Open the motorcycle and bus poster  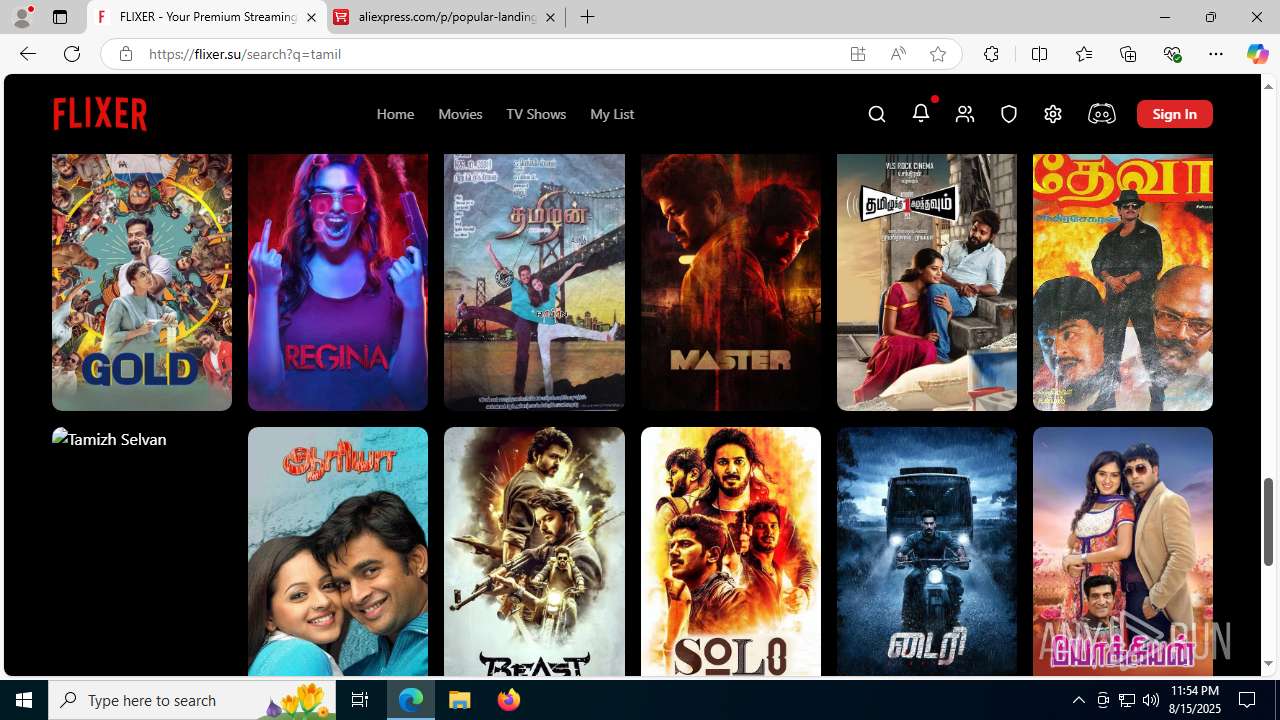(927, 552)
